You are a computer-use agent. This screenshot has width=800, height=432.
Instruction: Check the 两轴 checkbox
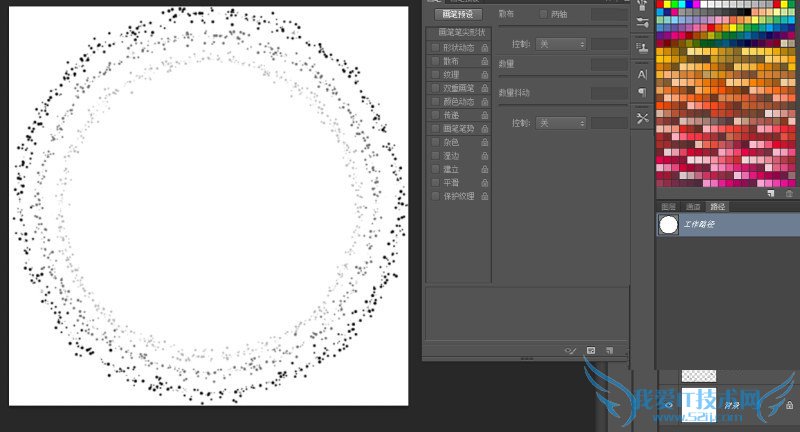[x=543, y=14]
